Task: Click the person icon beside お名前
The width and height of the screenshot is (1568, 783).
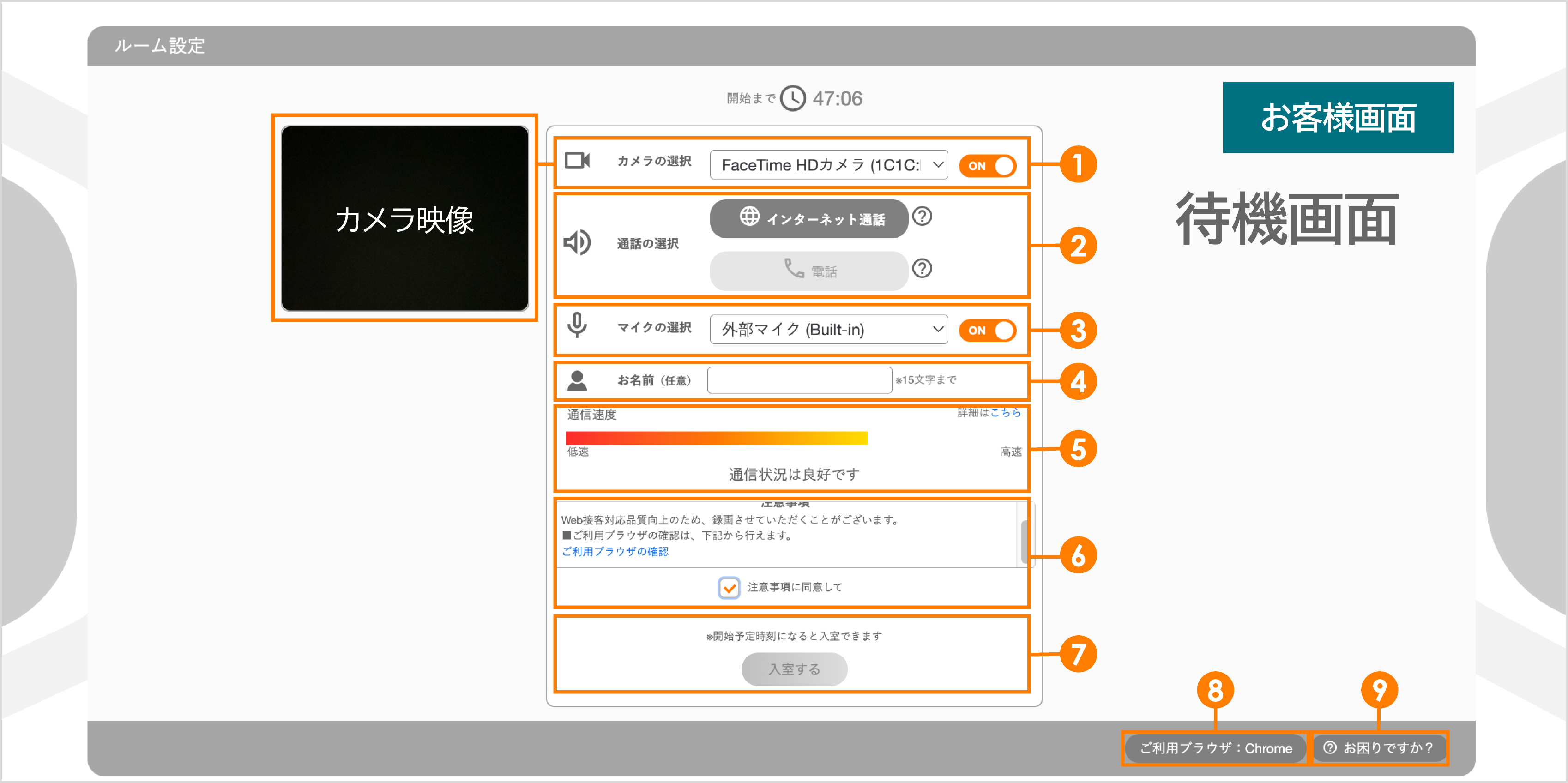Action: click(x=577, y=380)
